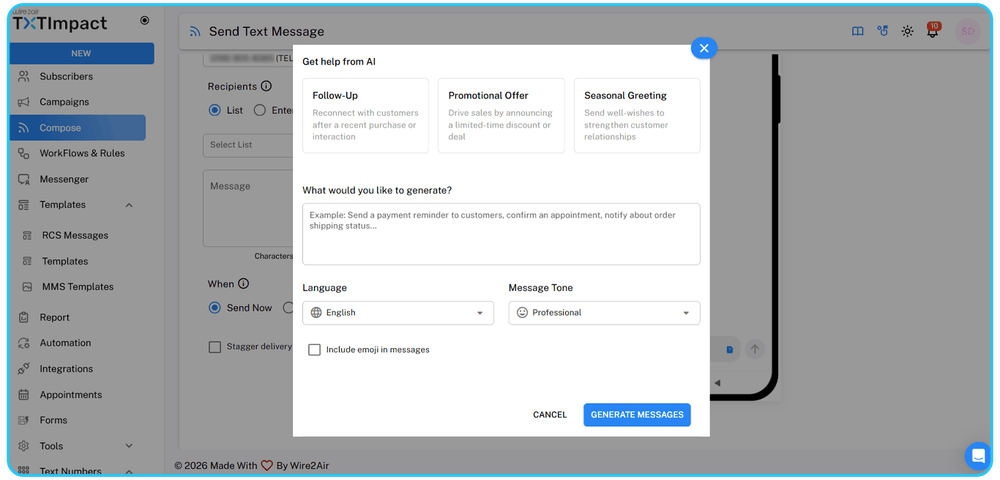Open the chat support bubble icon
Viewport: 1000px width, 480px height.
tap(978, 456)
